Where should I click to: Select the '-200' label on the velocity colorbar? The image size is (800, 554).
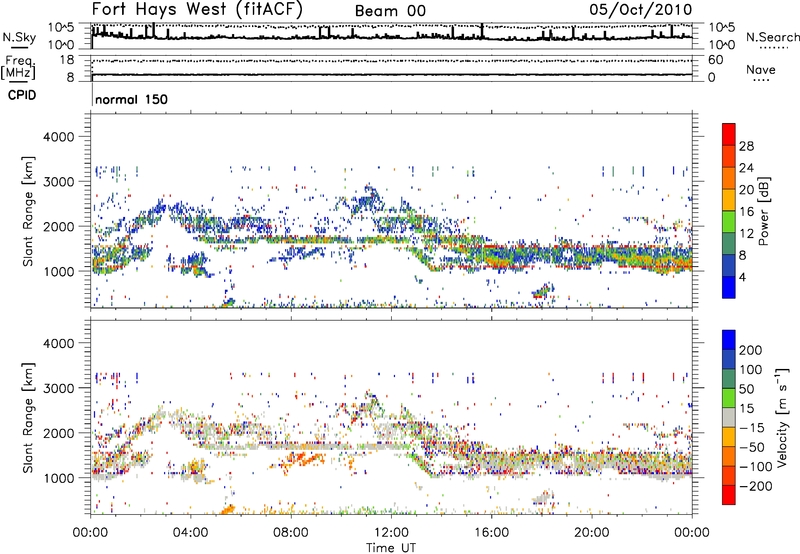click(756, 486)
